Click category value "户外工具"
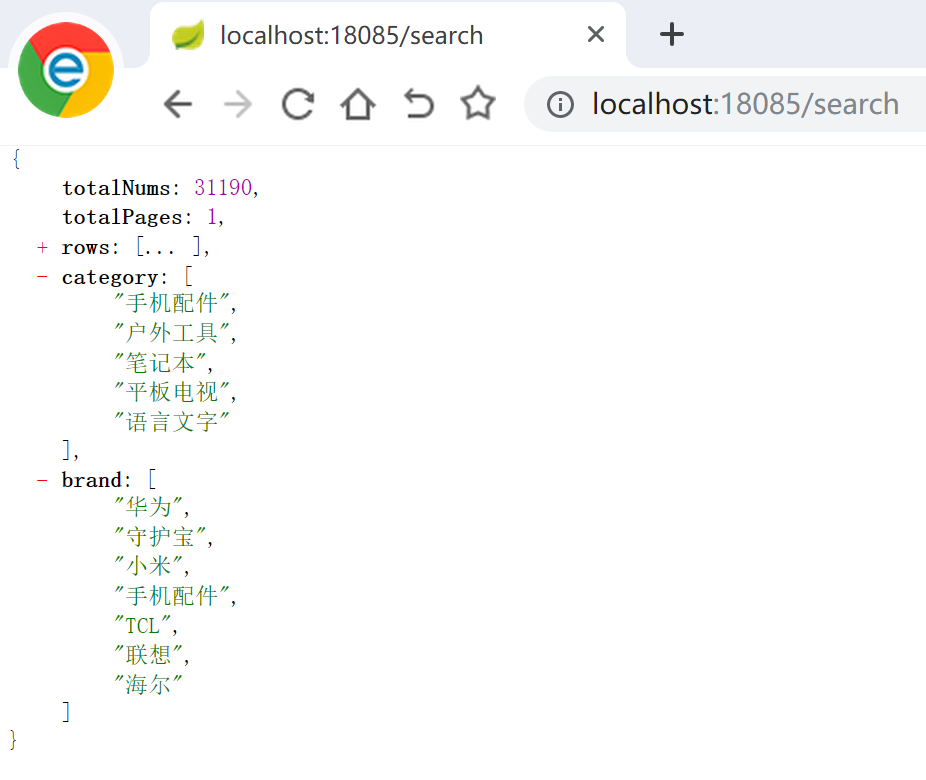926x780 pixels. [172, 332]
